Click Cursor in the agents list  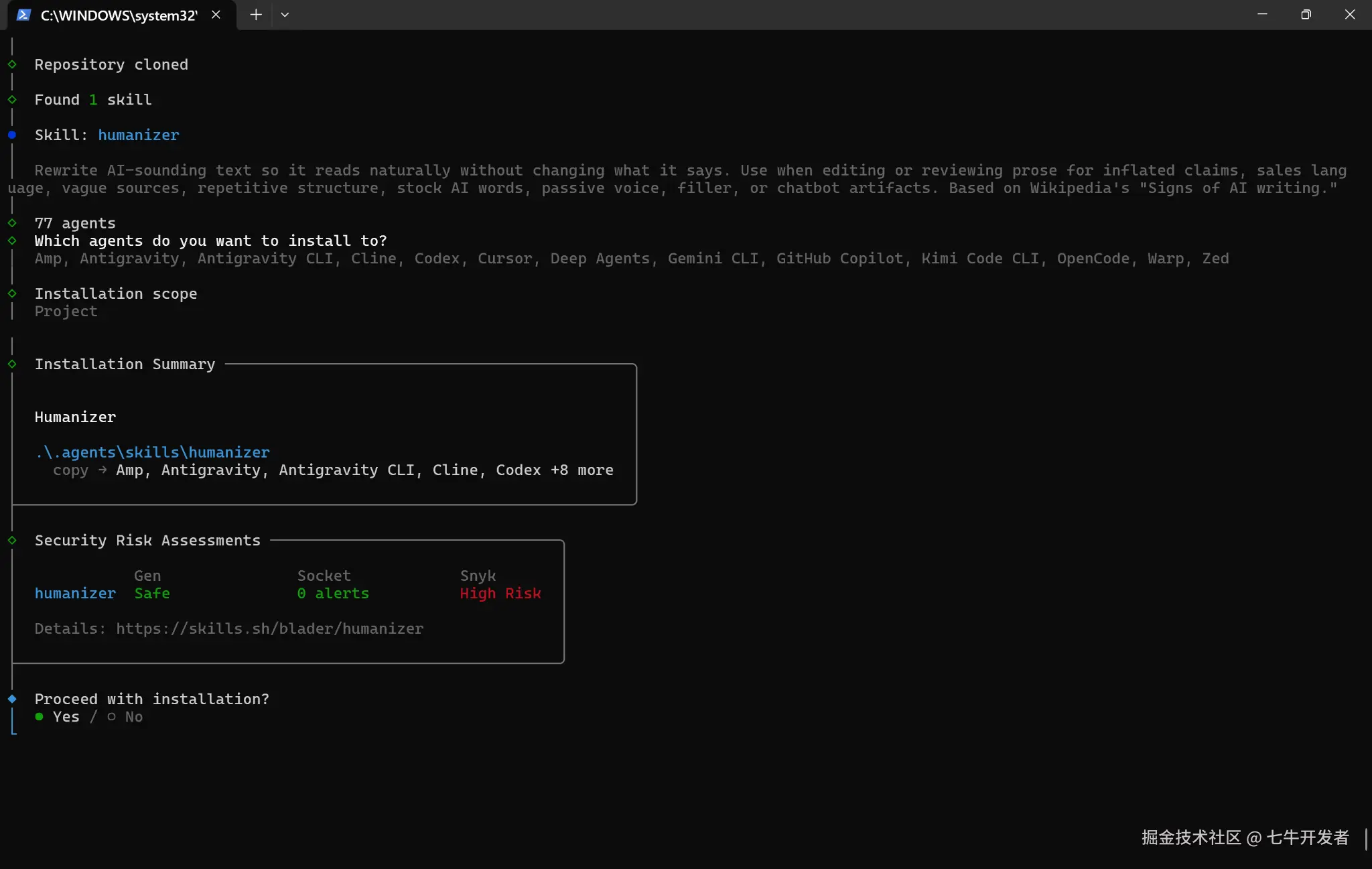(504, 259)
